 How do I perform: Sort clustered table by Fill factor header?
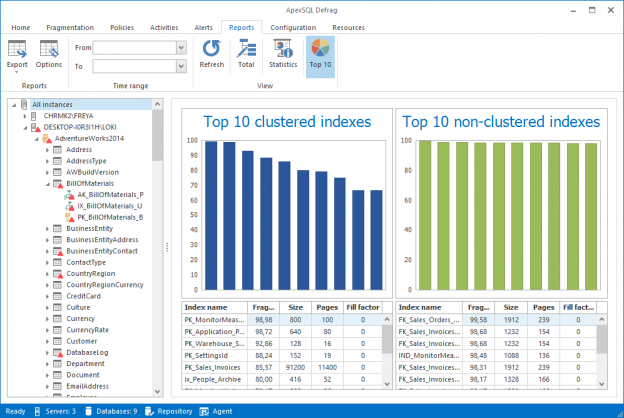coord(363,307)
